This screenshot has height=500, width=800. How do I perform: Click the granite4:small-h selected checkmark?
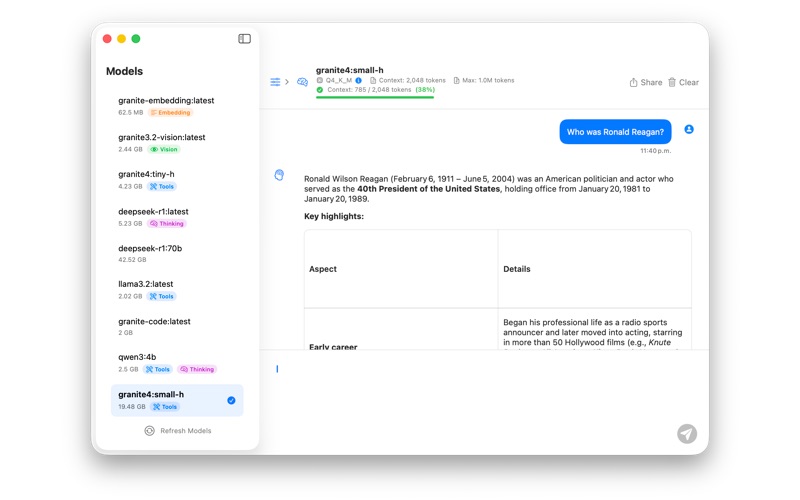pos(231,401)
